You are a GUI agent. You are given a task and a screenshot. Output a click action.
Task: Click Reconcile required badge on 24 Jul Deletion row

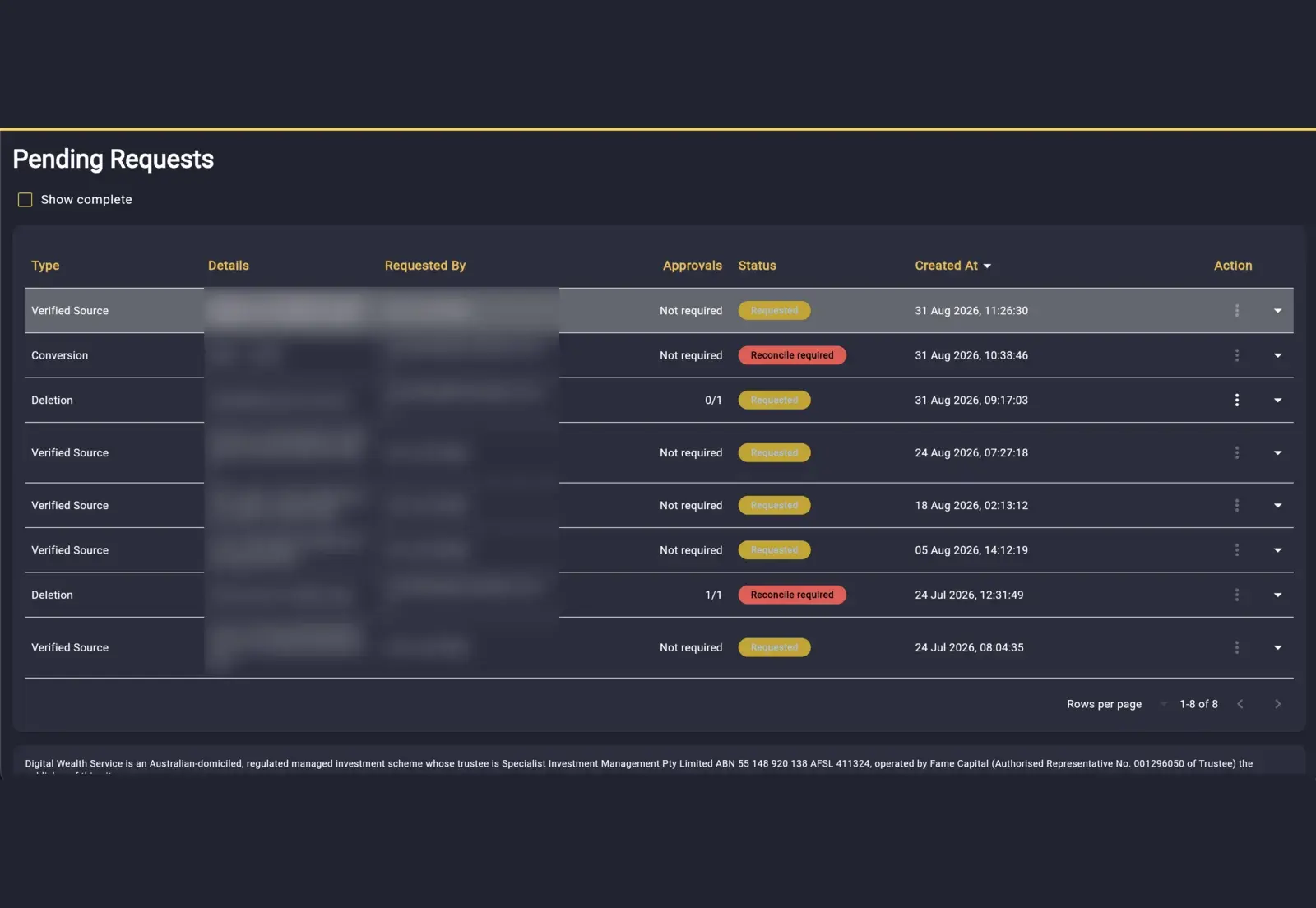pyautogui.click(x=792, y=595)
